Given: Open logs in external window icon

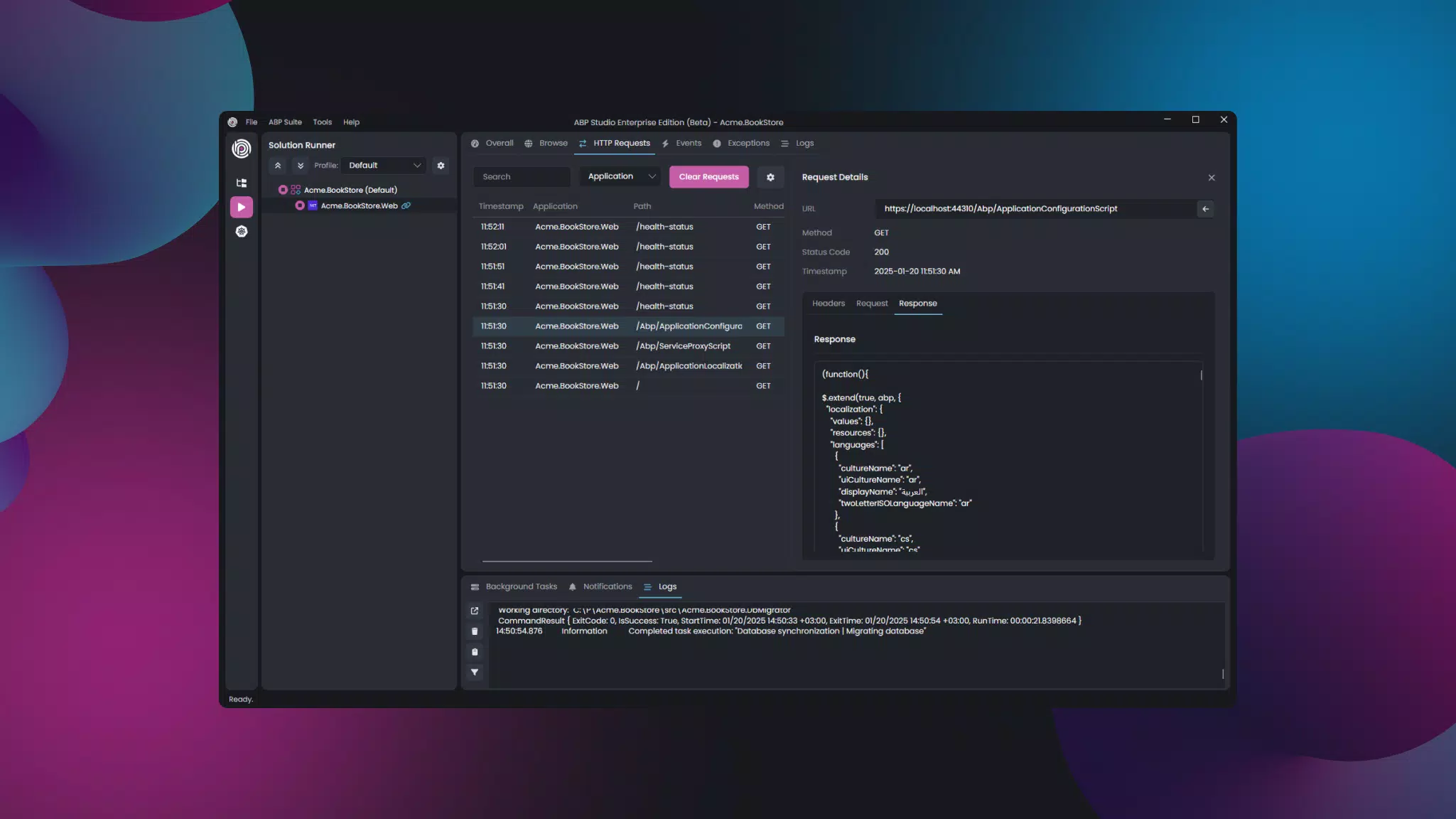Looking at the screenshot, I should coord(475,611).
